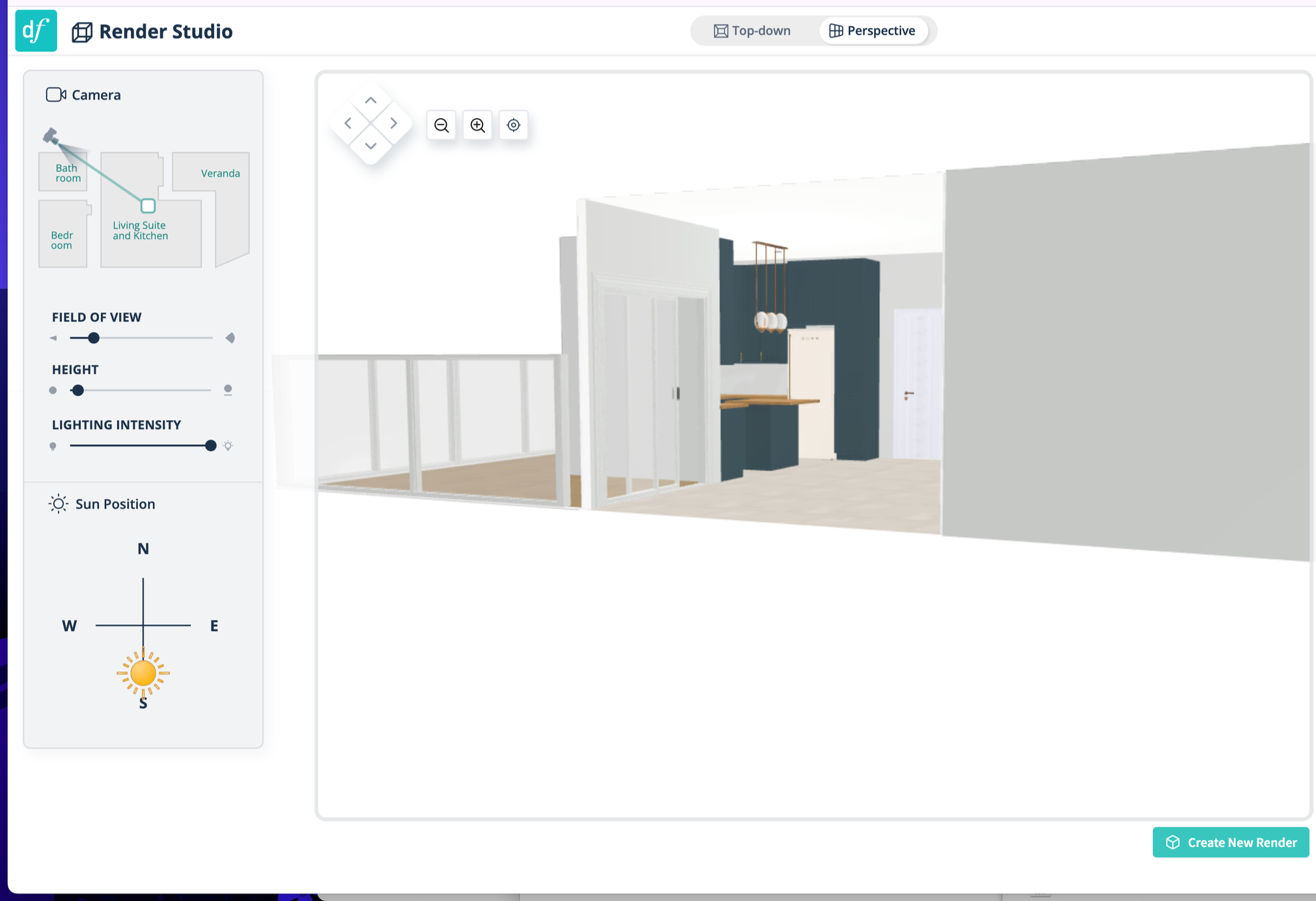Click the Sun Position heading
The width and height of the screenshot is (1316, 901).
tap(115, 504)
